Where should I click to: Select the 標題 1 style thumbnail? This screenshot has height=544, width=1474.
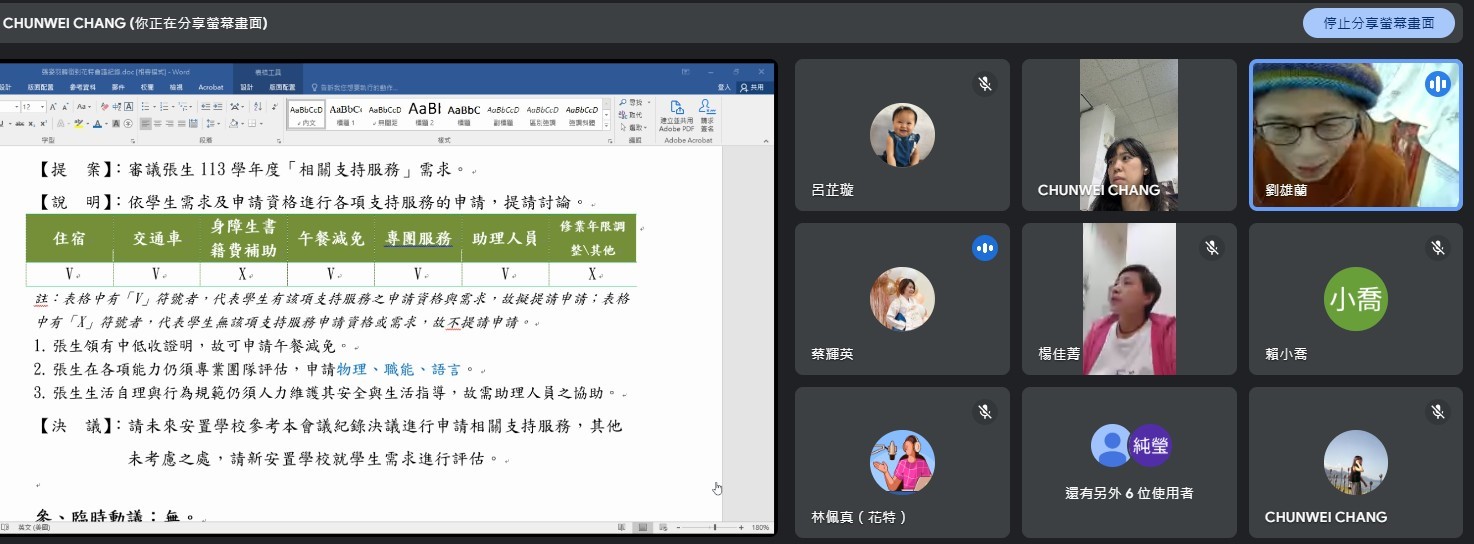345,114
